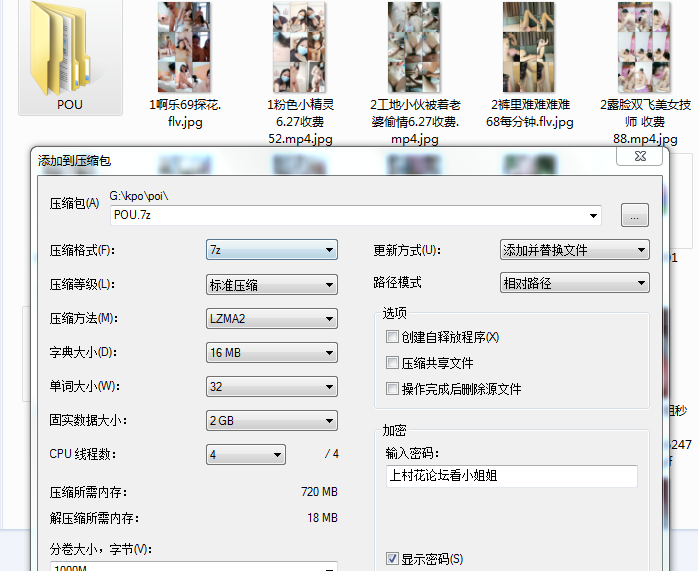Click inside the 输入密码 text field
This screenshot has width=698, height=571.
[510, 476]
